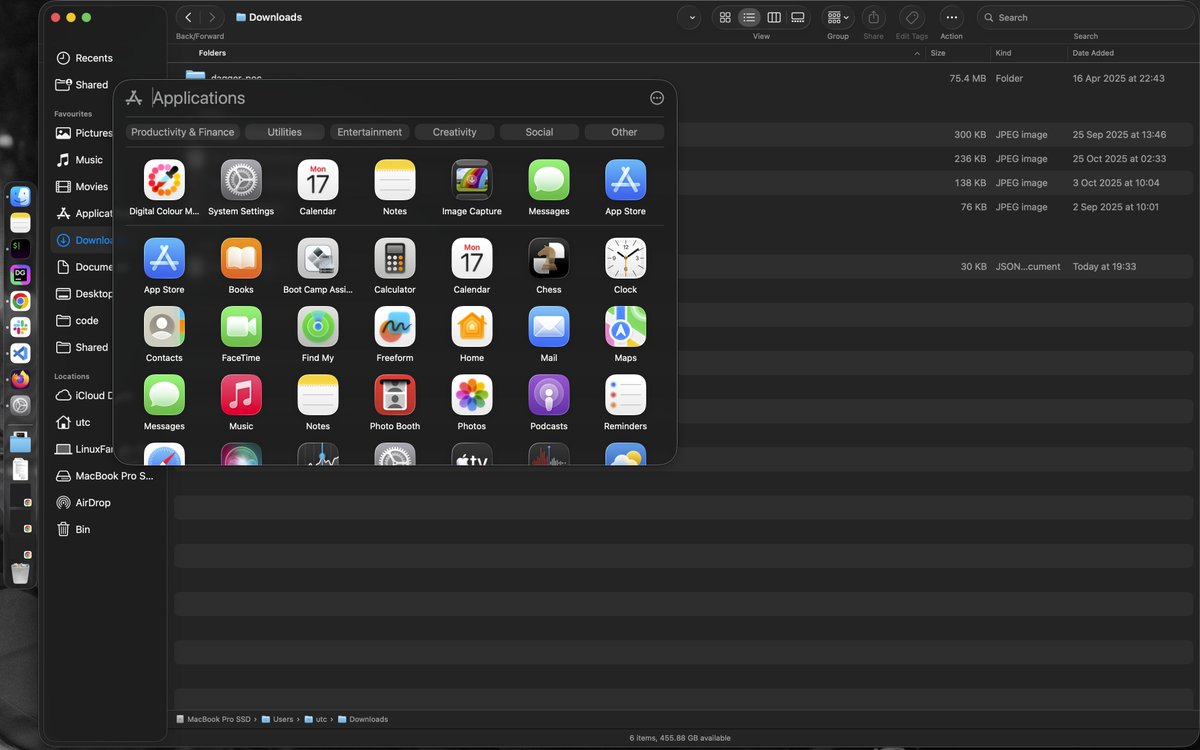Open the Books app

pos(241,258)
